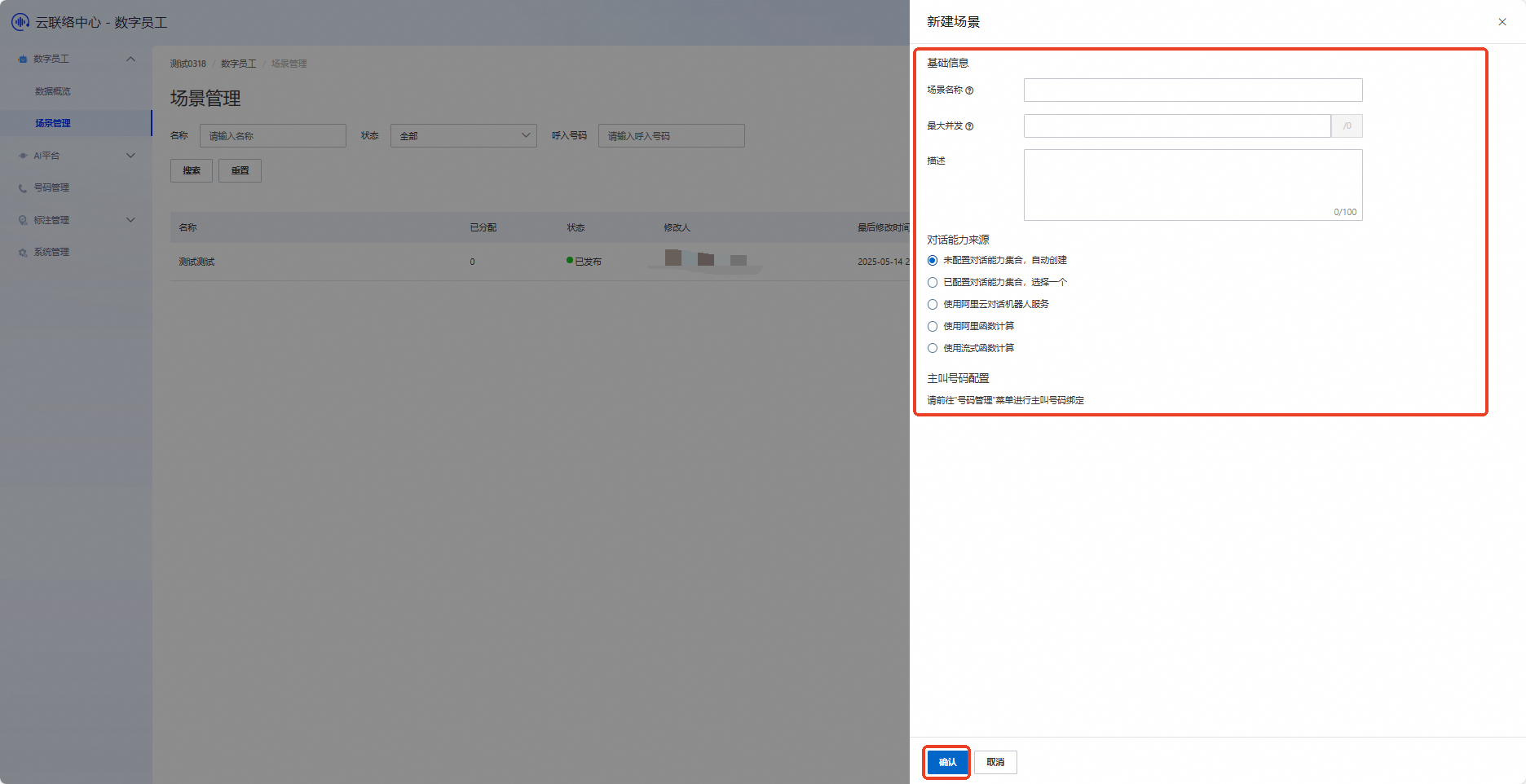Viewport: 1526px width, 784px height.
Task: Click the 搜索 button
Action: pyautogui.click(x=192, y=171)
